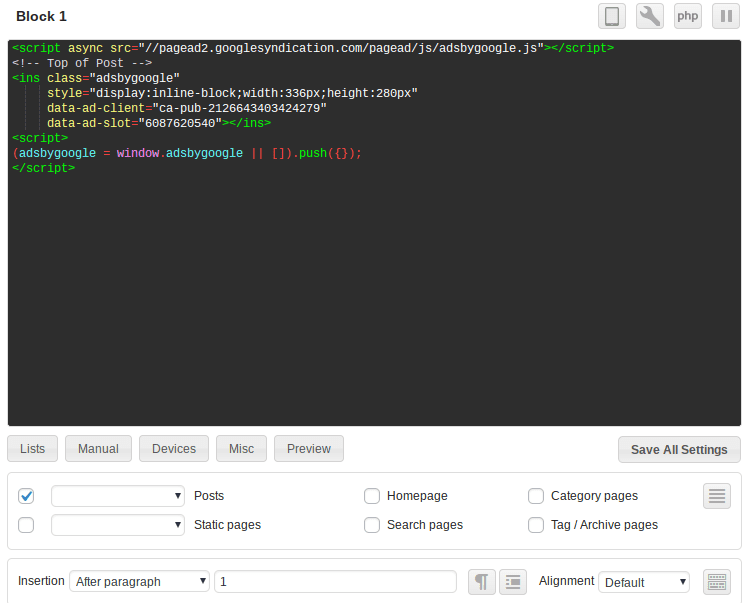The width and height of the screenshot is (743, 603).
Task: Open the Insertion 'After paragraph' dropdown
Action: pyautogui.click(x=139, y=581)
